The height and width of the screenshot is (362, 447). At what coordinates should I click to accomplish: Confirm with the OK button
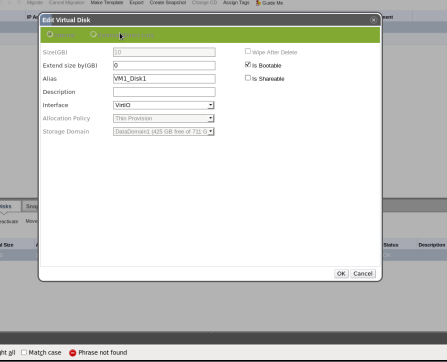click(x=341, y=274)
